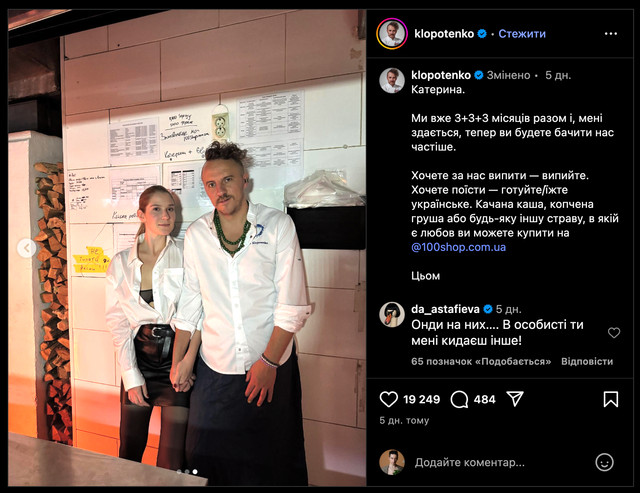Save the post with the bookmark icon
640x493 pixels.
tap(611, 399)
